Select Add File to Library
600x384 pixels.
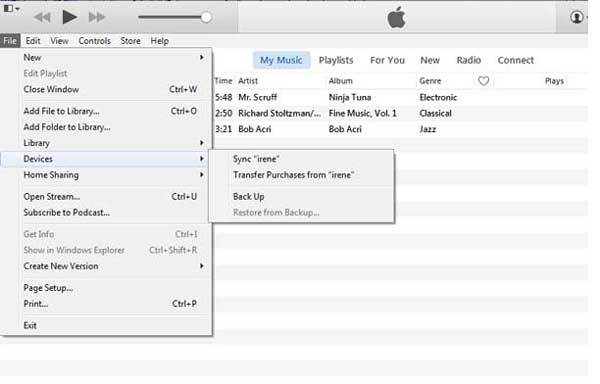click(x=106, y=111)
